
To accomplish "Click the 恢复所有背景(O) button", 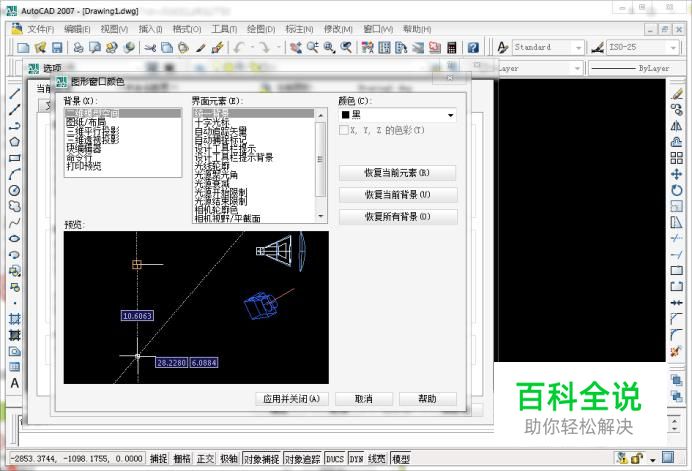I will (x=398, y=217).
